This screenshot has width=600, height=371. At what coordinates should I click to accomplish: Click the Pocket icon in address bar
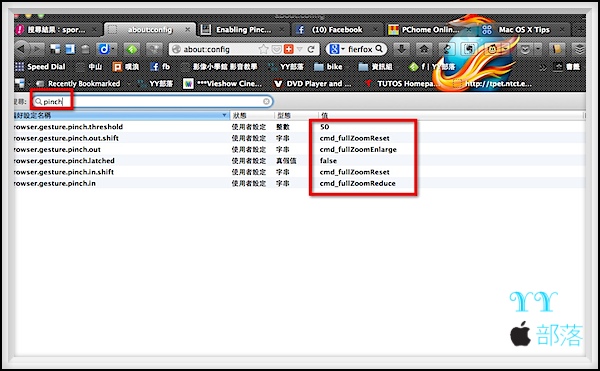(276, 49)
